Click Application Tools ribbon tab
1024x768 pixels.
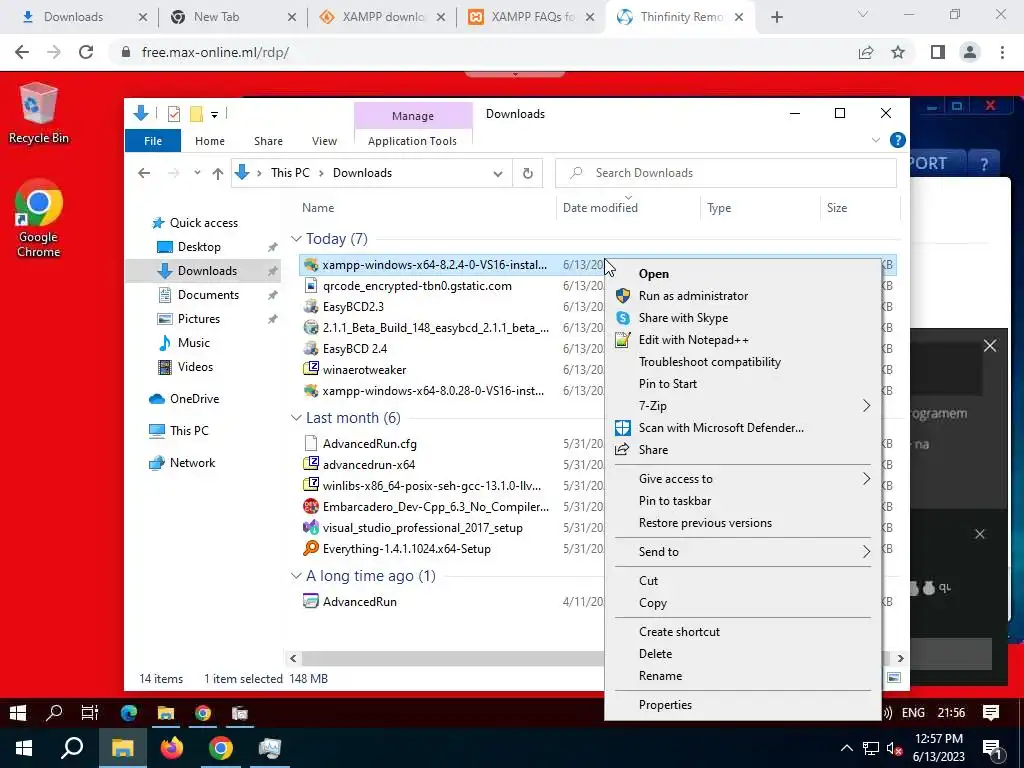412,141
